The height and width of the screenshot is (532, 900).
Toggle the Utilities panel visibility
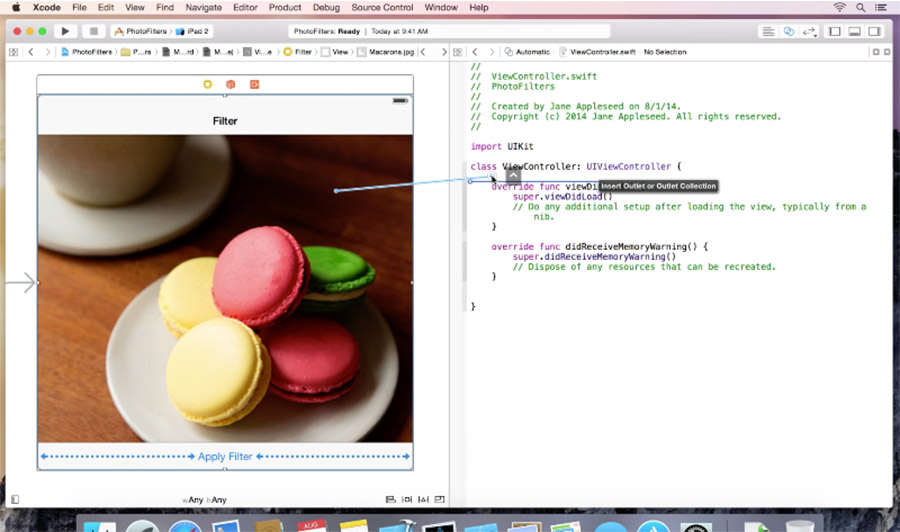point(874,32)
